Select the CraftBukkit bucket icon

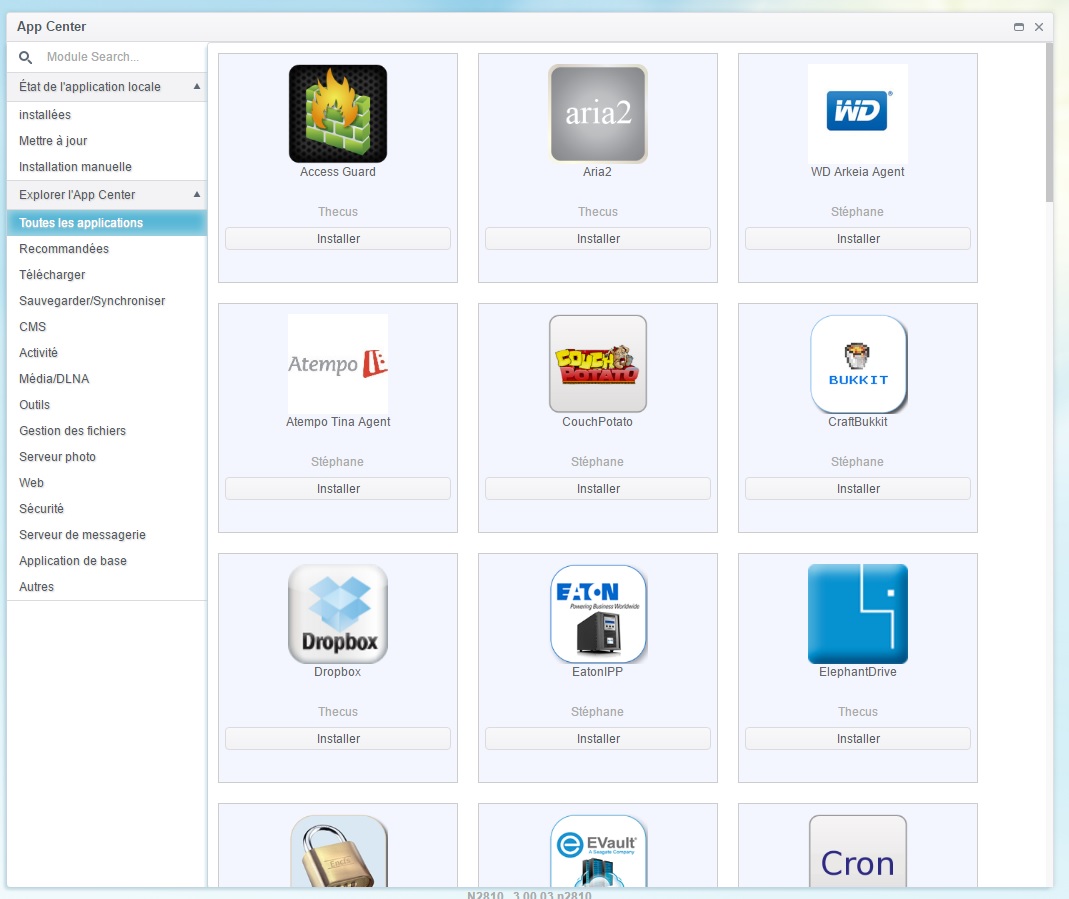pyautogui.click(x=858, y=363)
